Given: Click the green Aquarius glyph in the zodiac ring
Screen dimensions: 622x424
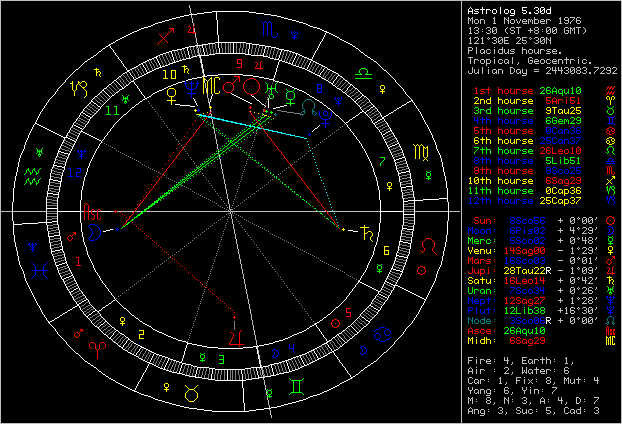Looking at the screenshot, I should [x=33, y=177].
